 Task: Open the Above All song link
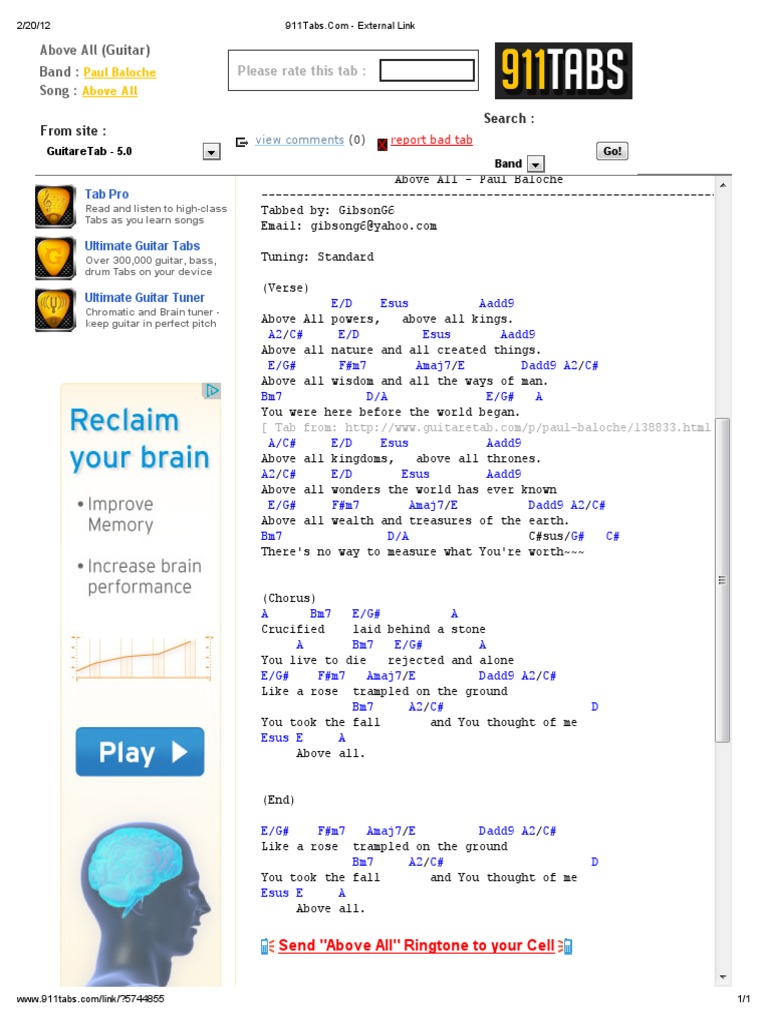(110, 91)
